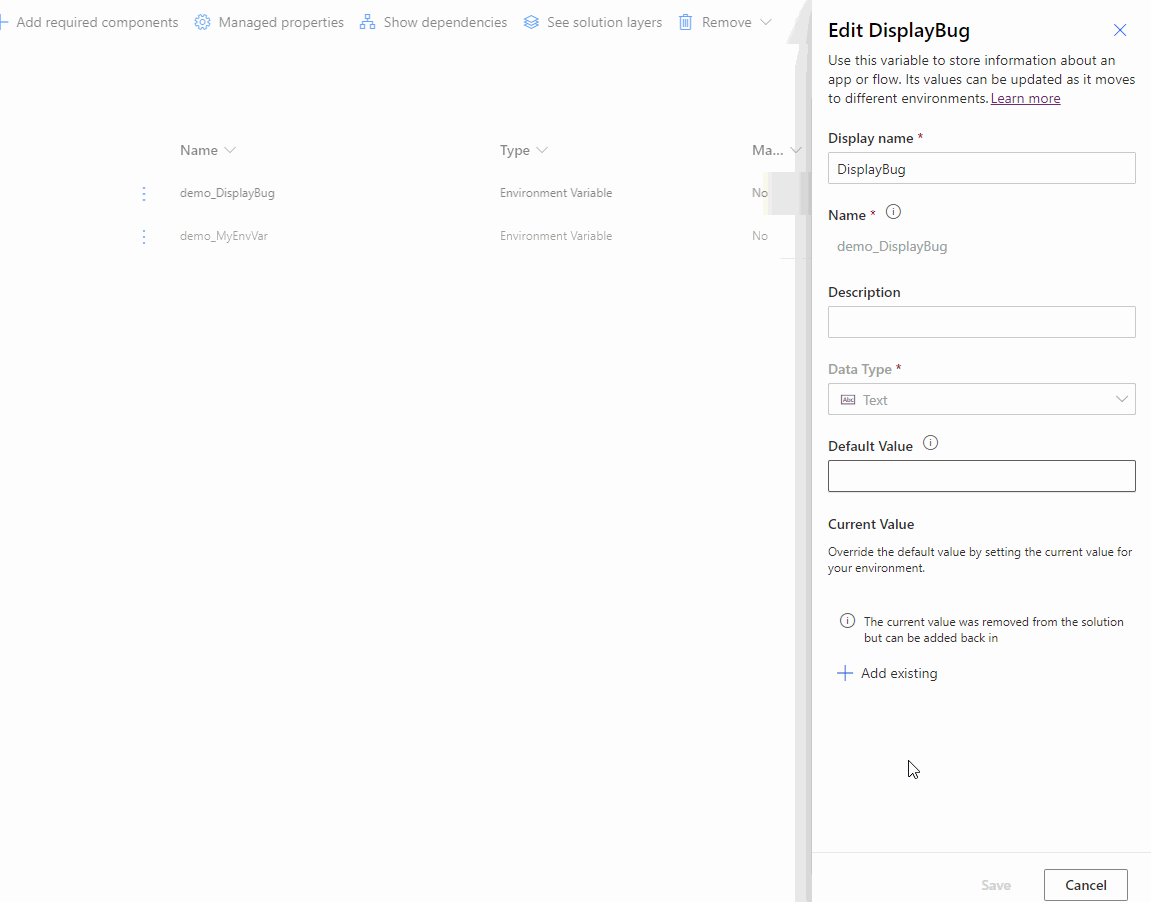Click the Show dependencies icon

coord(367,23)
